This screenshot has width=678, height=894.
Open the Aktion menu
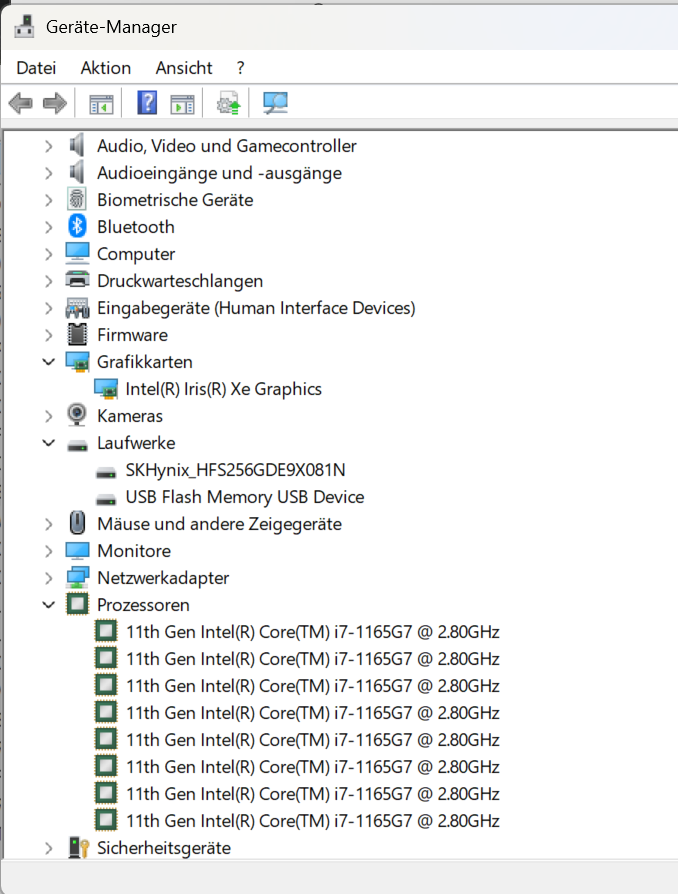(x=106, y=68)
